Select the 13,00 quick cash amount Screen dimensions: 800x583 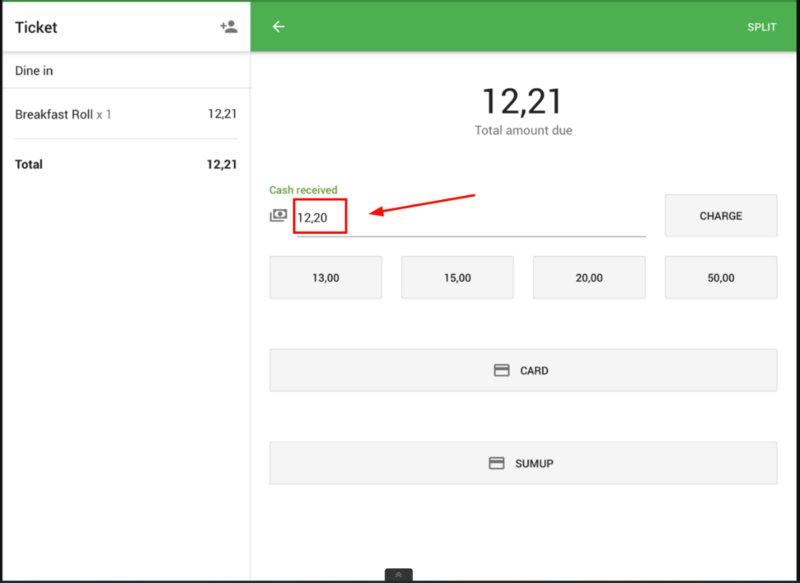325,278
